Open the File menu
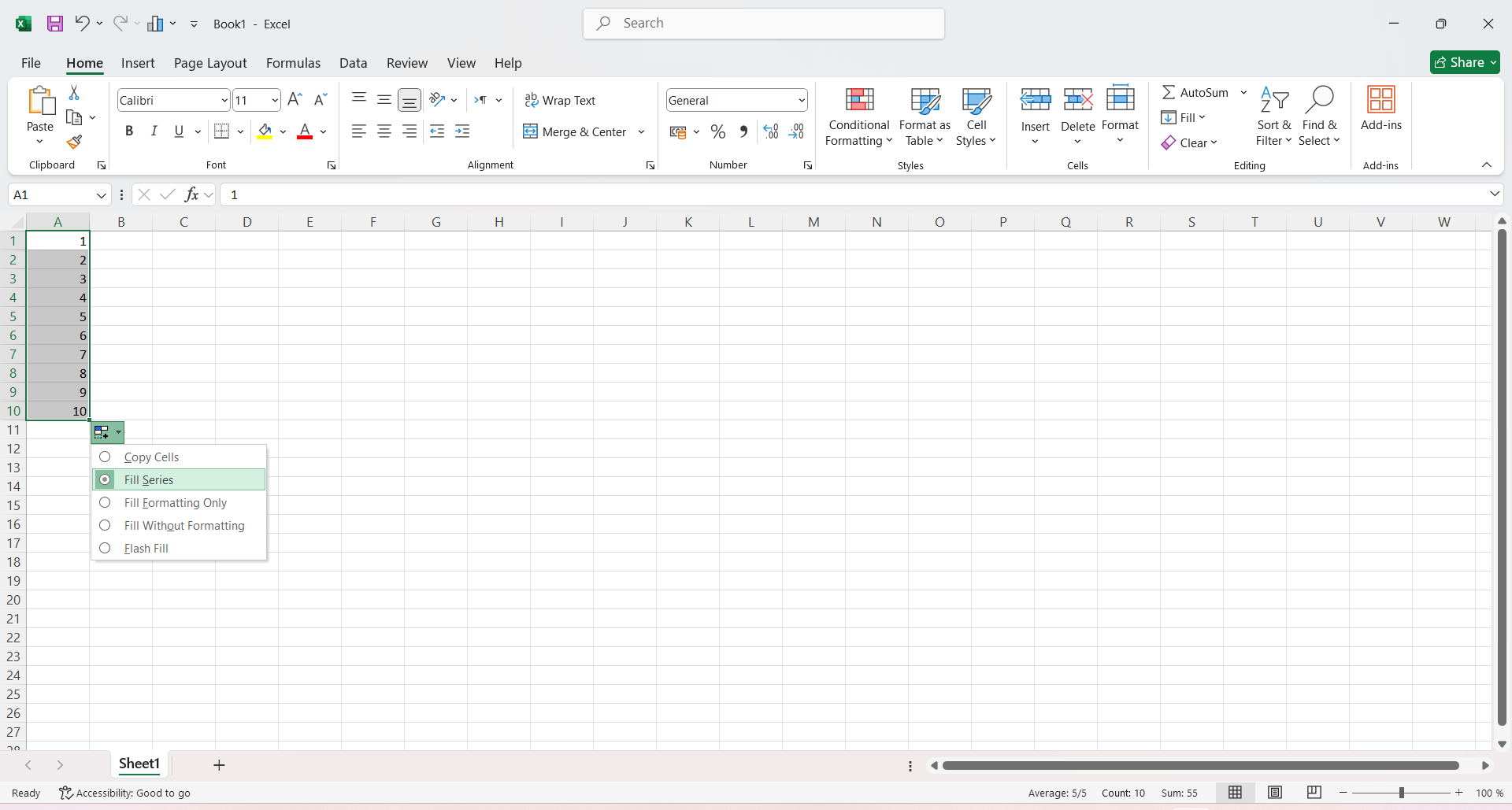Viewport: 1512px width, 810px height. pos(31,63)
